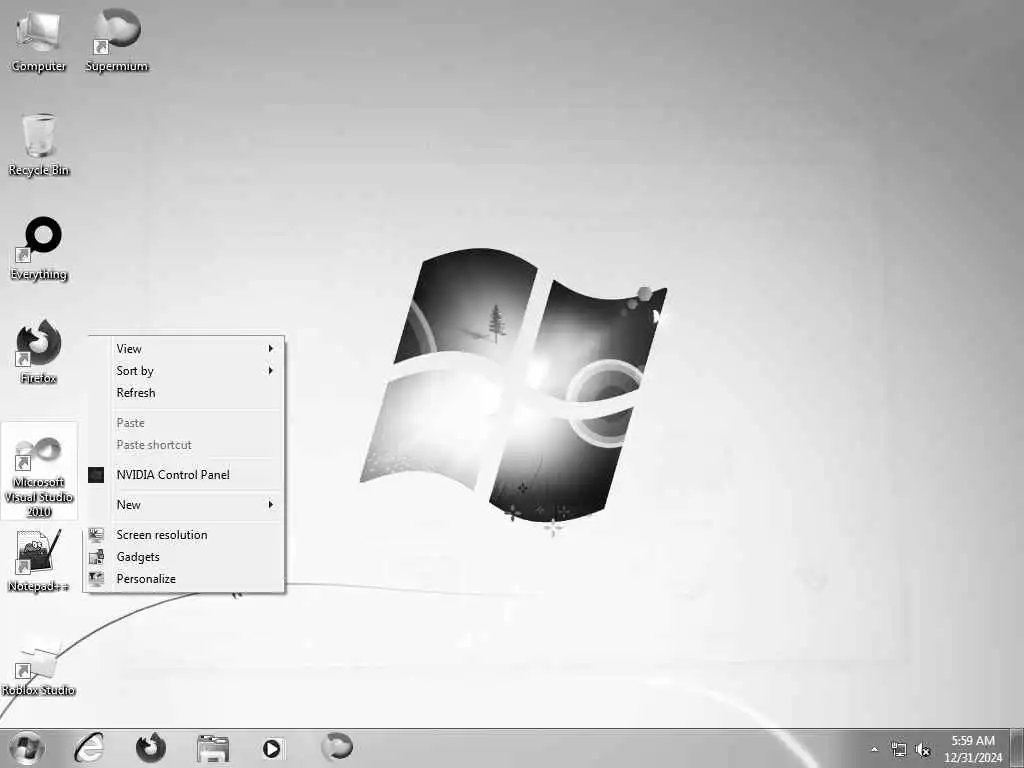
Task: Open the clock showing 5:59 AM
Action: click(972, 749)
